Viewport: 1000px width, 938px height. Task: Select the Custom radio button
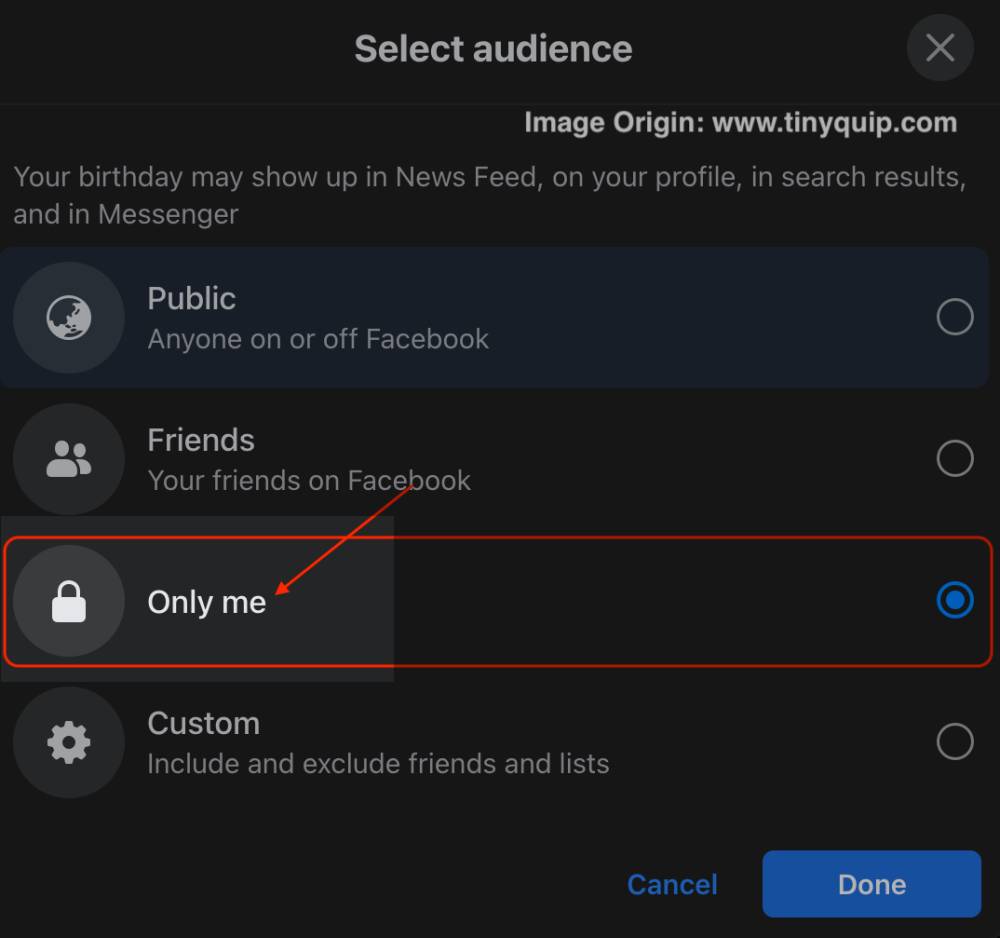tap(955, 742)
